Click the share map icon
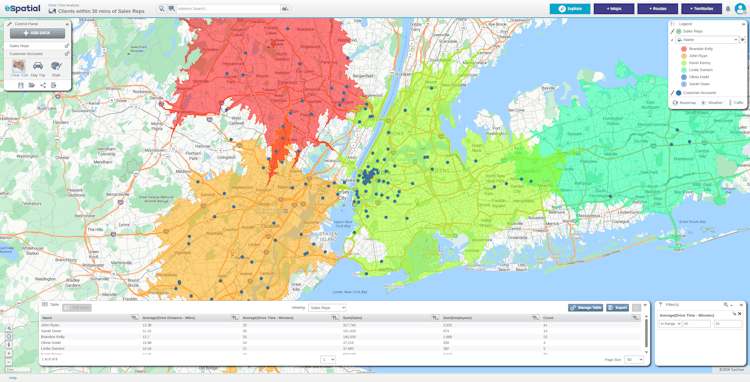This screenshot has height=382, width=750. 43,85
